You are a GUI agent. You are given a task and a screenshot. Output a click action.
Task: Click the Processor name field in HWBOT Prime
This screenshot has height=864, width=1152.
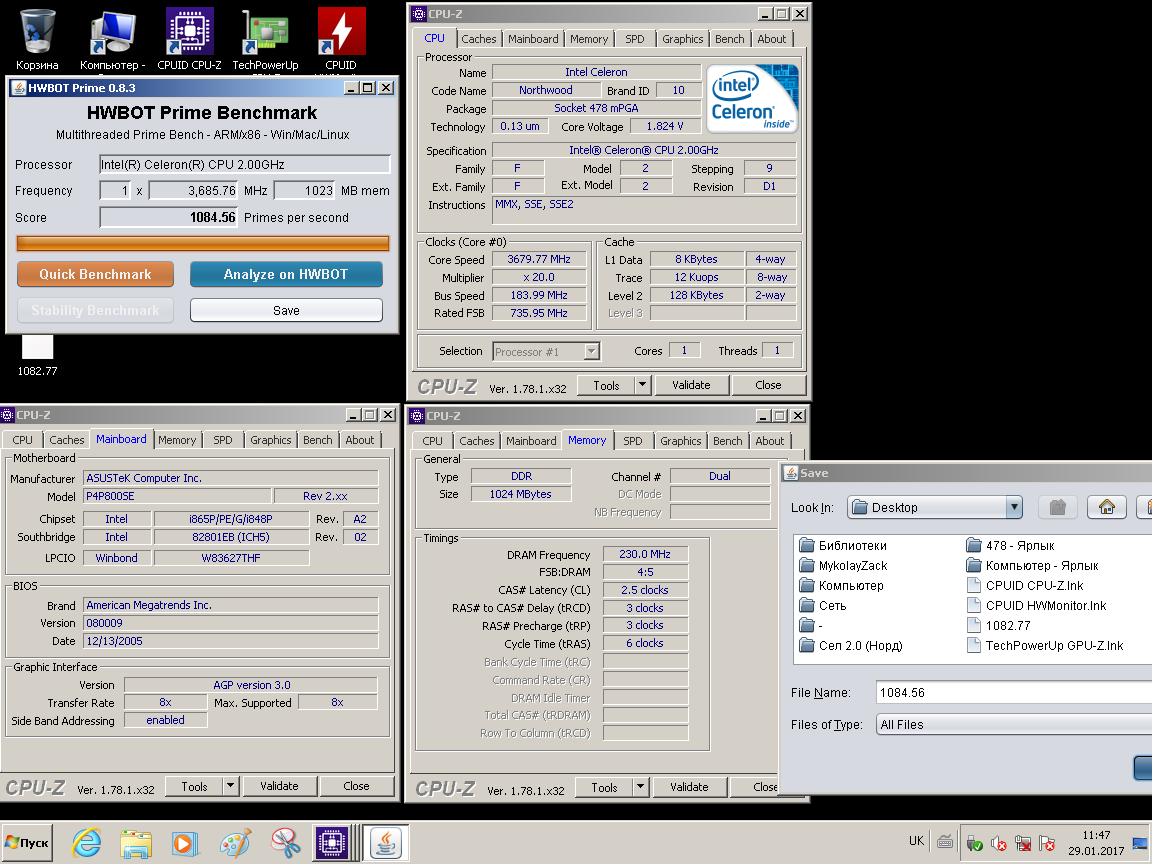click(245, 165)
